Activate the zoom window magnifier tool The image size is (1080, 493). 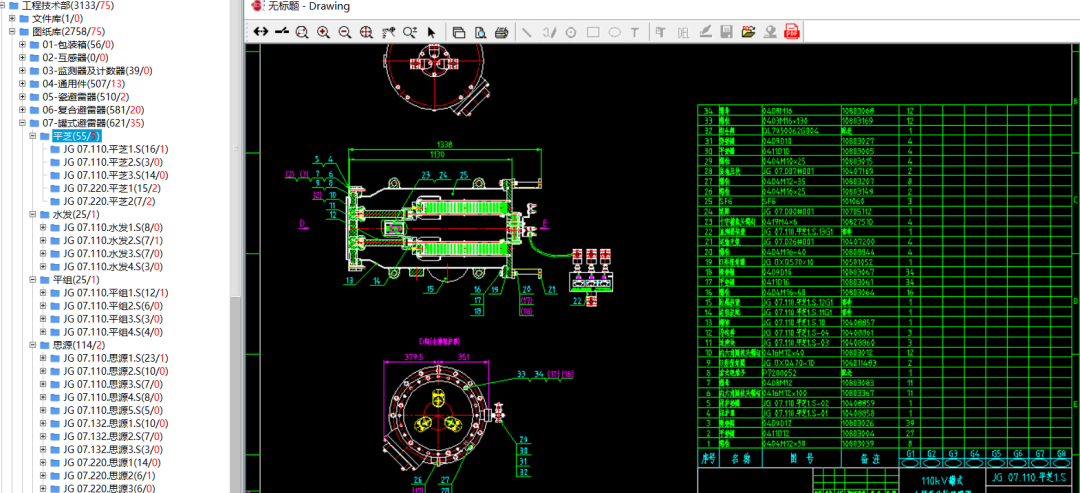[x=302, y=32]
